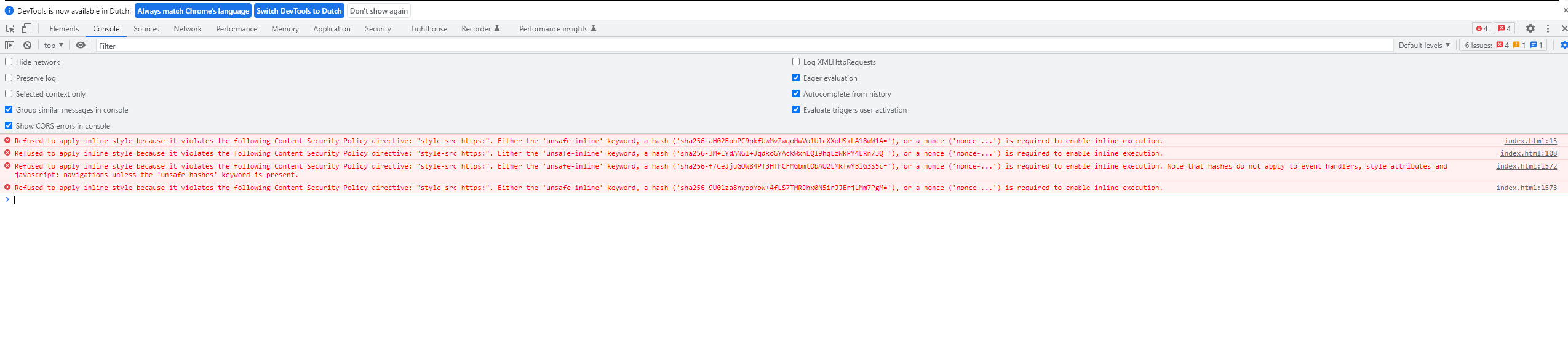The image size is (1568, 342).
Task: Open DevTools settings gear icon
Action: point(1530,29)
